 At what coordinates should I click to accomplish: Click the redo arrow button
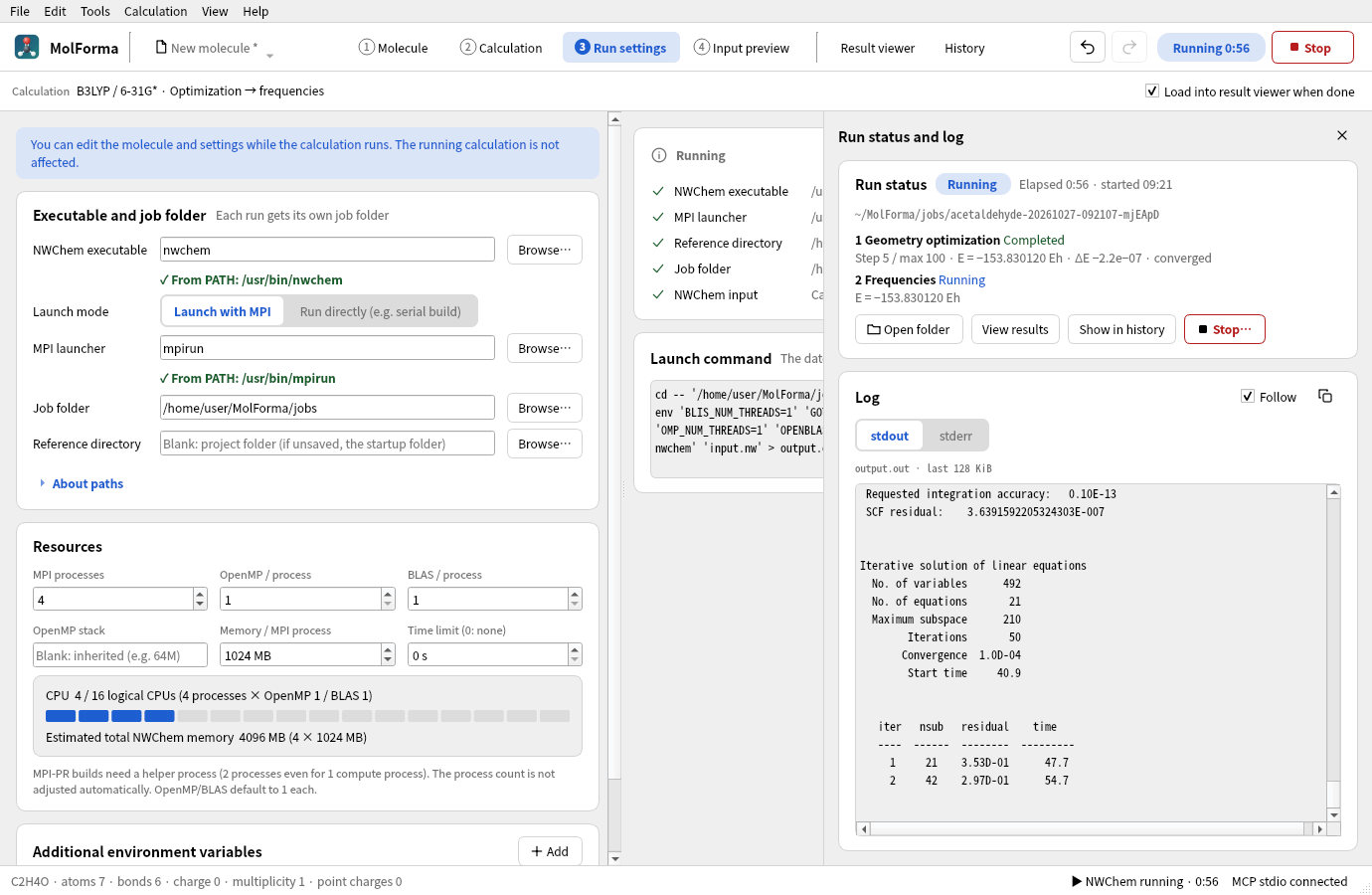pyautogui.click(x=1129, y=47)
